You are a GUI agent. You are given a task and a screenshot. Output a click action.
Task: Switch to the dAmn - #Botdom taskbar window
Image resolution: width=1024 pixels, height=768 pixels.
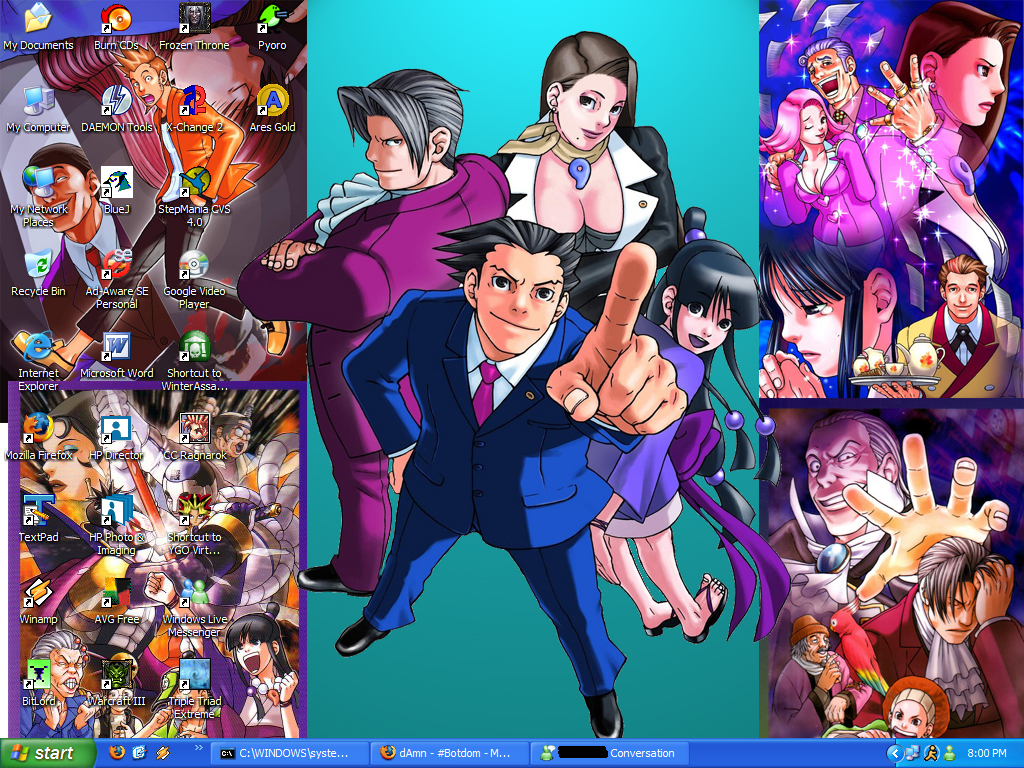point(449,753)
